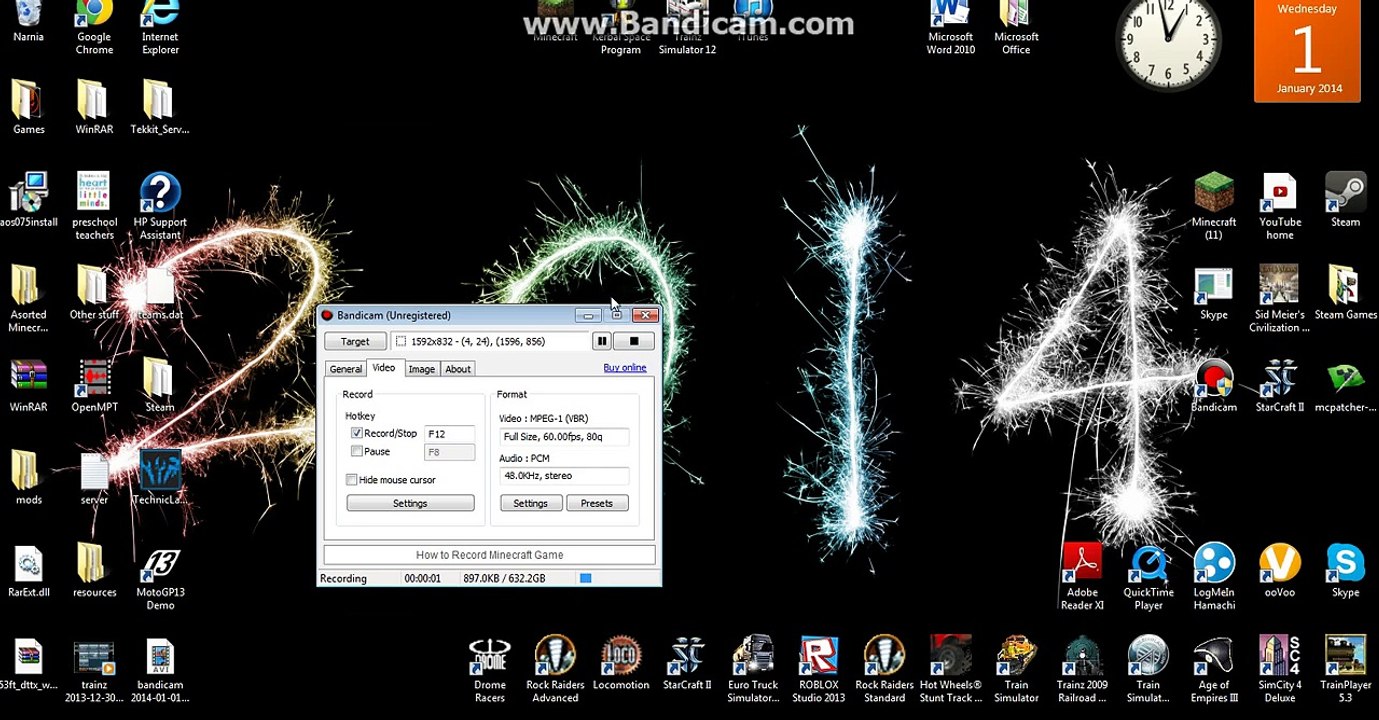
Task: Open Format section Settings button
Action: point(531,503)
